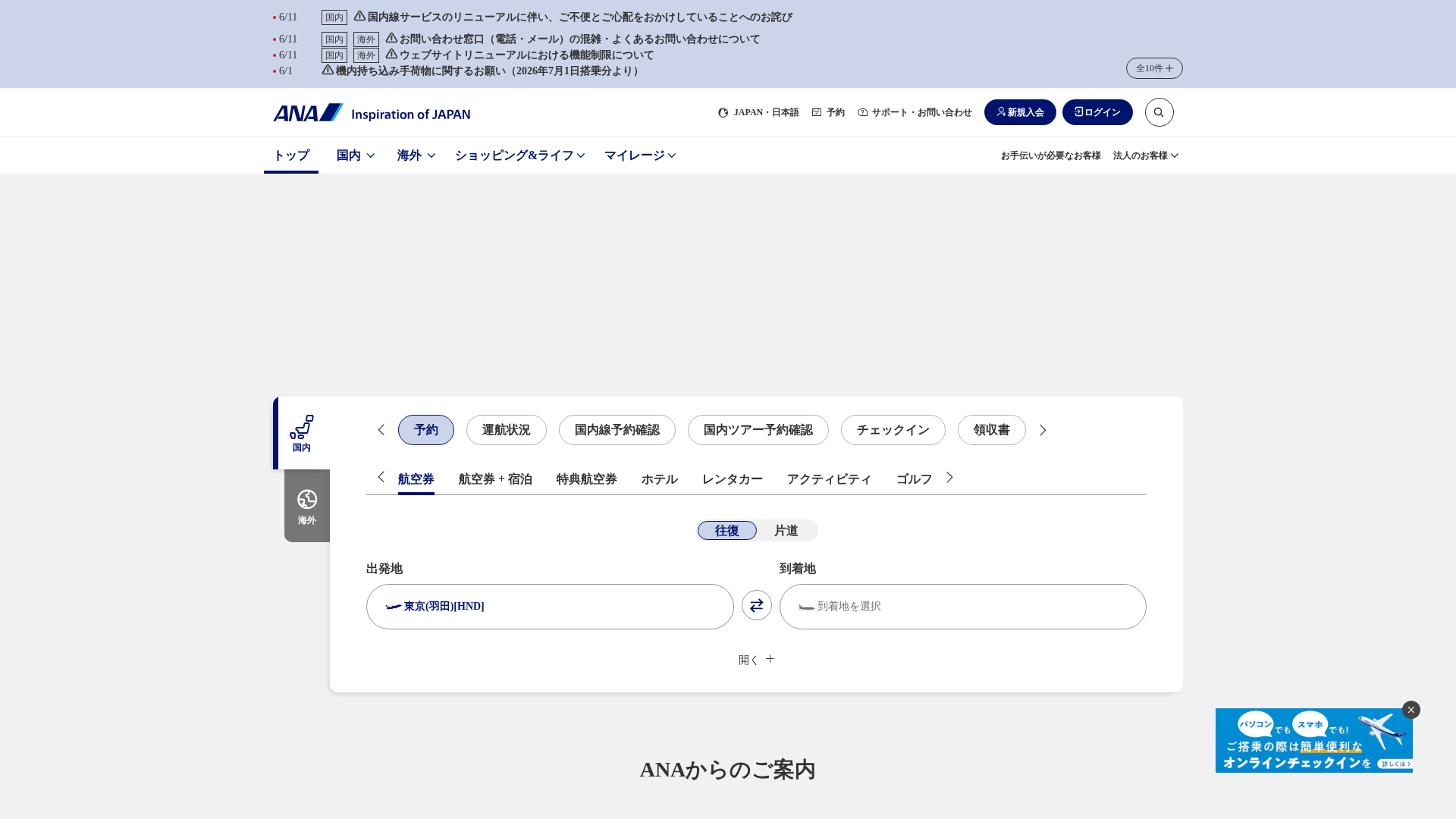Select the 領収書 tab

(992, 430)
